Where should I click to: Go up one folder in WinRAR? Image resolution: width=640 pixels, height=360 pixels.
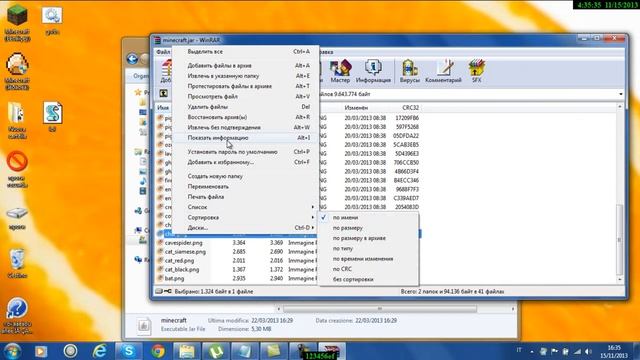pyautogui.click(x=163, y=93)
